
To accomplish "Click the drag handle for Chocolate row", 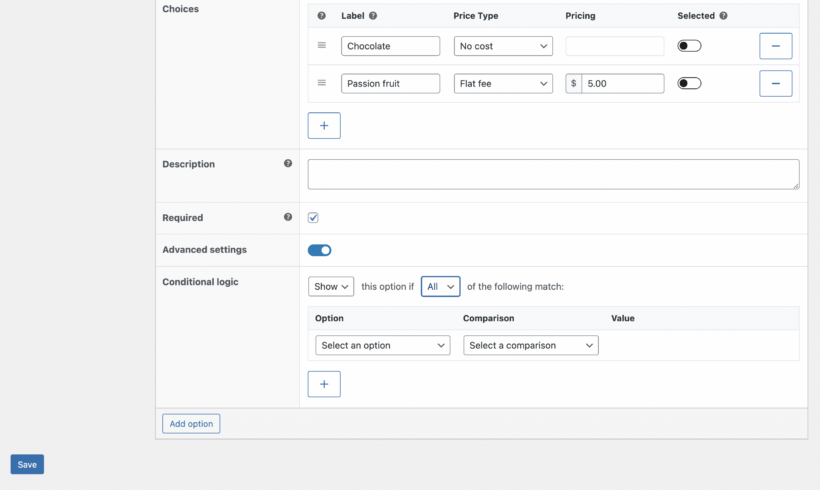I will tap(322, 46).
